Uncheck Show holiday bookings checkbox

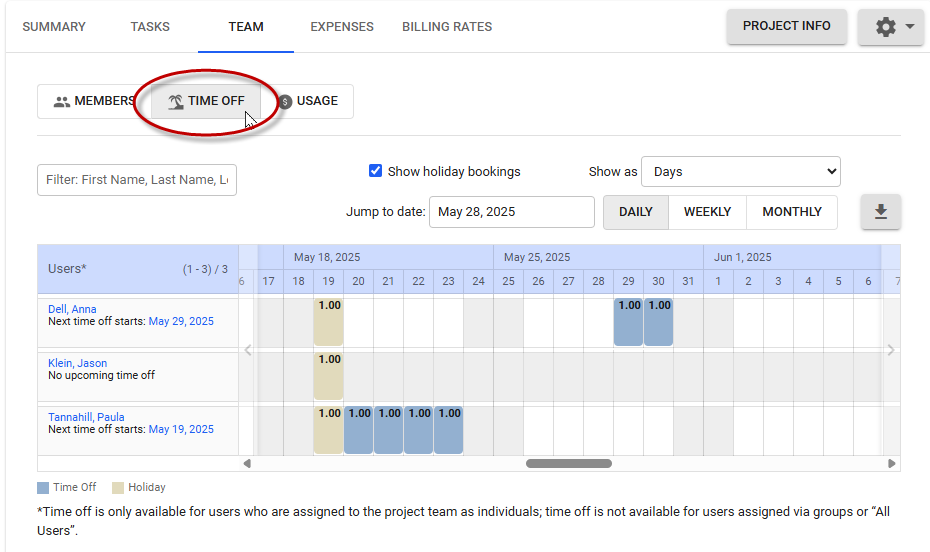pyautogui.click(x=376, y=171)
